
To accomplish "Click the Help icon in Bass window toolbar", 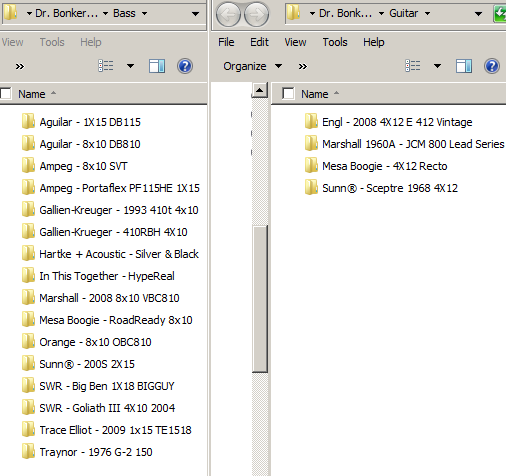I will coord(185,66).
